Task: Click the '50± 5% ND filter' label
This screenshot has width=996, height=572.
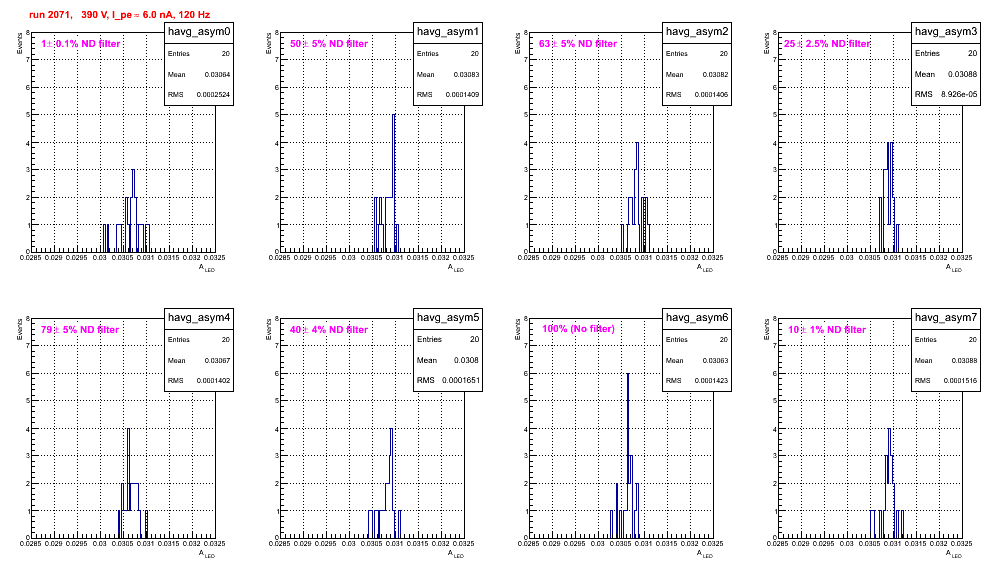Action: (329, 44)
